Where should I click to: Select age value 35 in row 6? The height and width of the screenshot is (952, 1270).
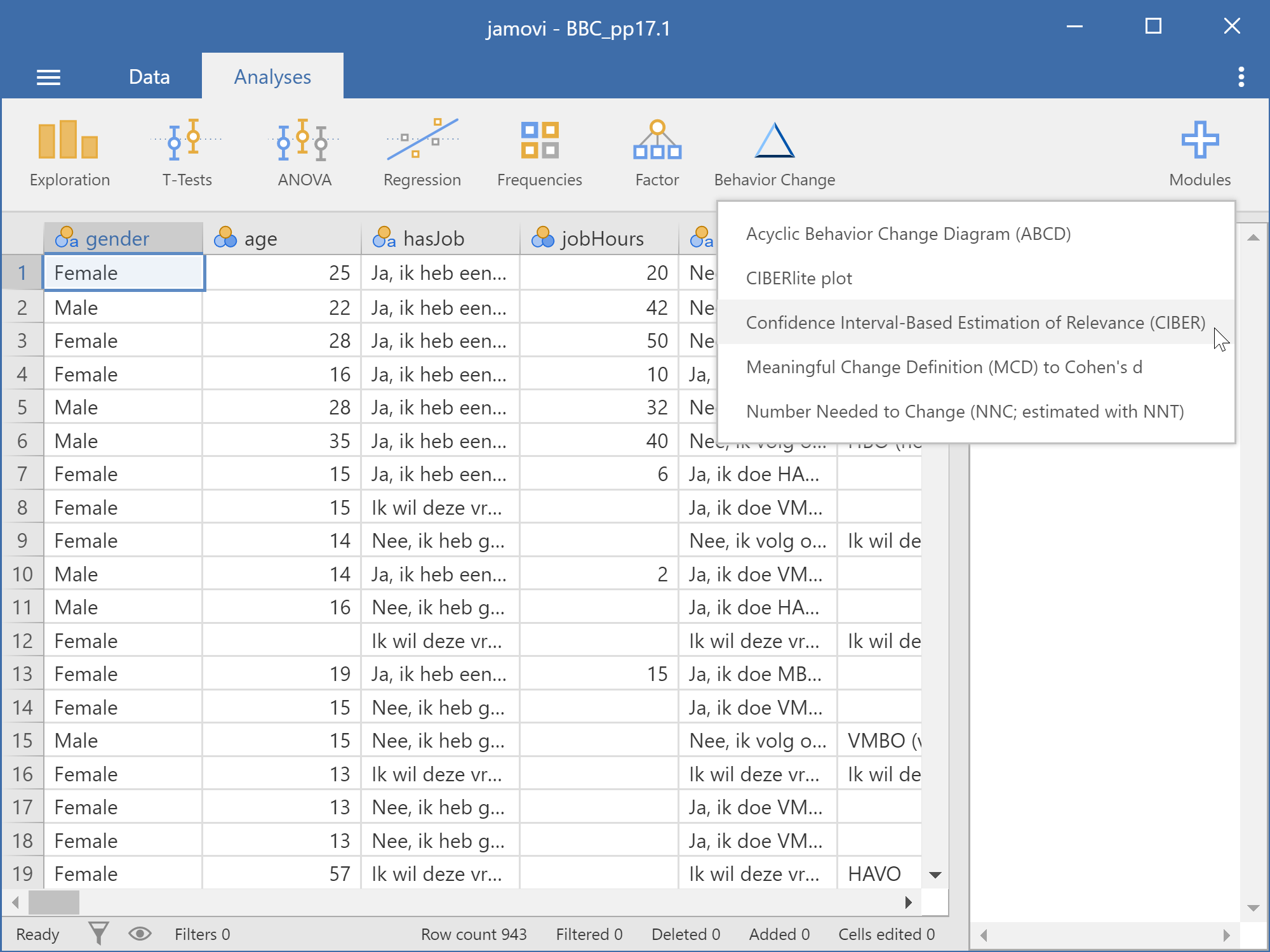point(282,440)
